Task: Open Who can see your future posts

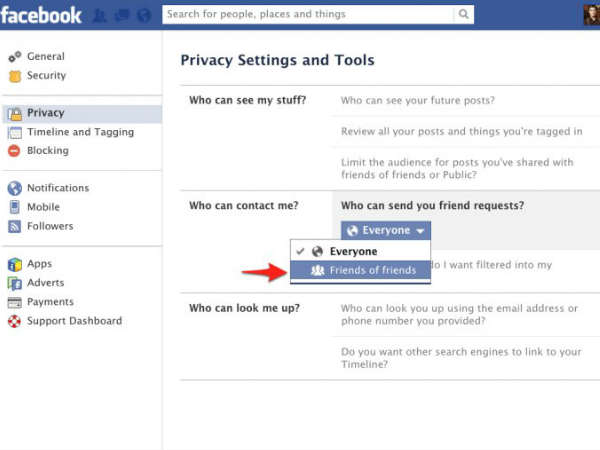Action: (x=418, y=100)
